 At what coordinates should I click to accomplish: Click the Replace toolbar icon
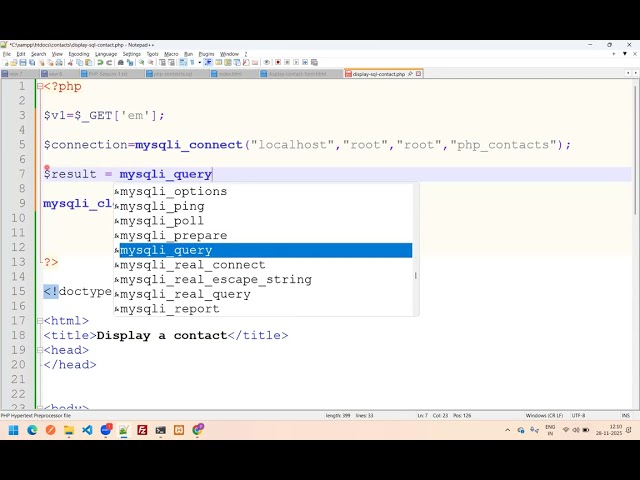pyautogui.click(x=130, y=62)
